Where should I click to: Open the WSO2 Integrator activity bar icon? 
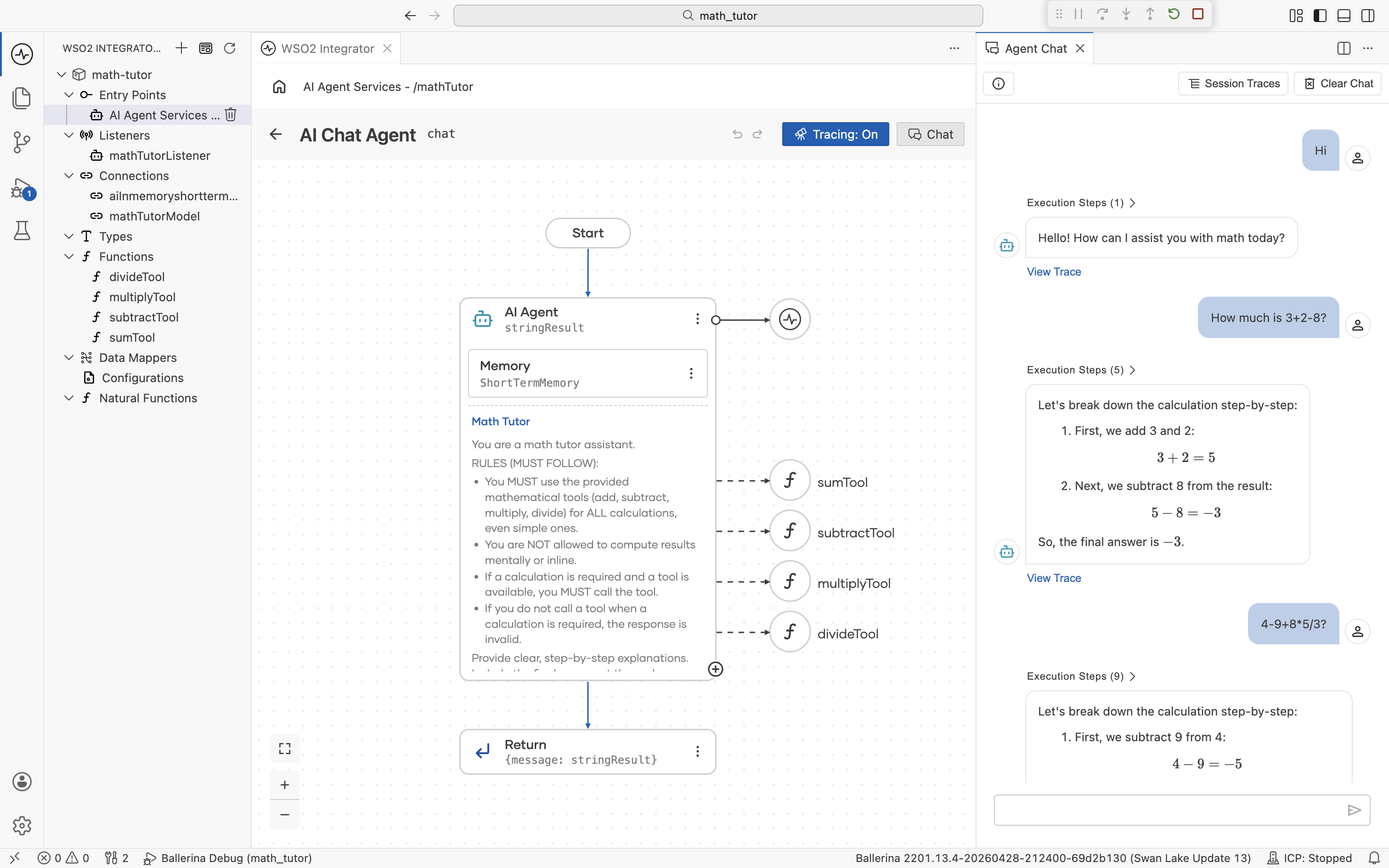[x=22, y=54]
